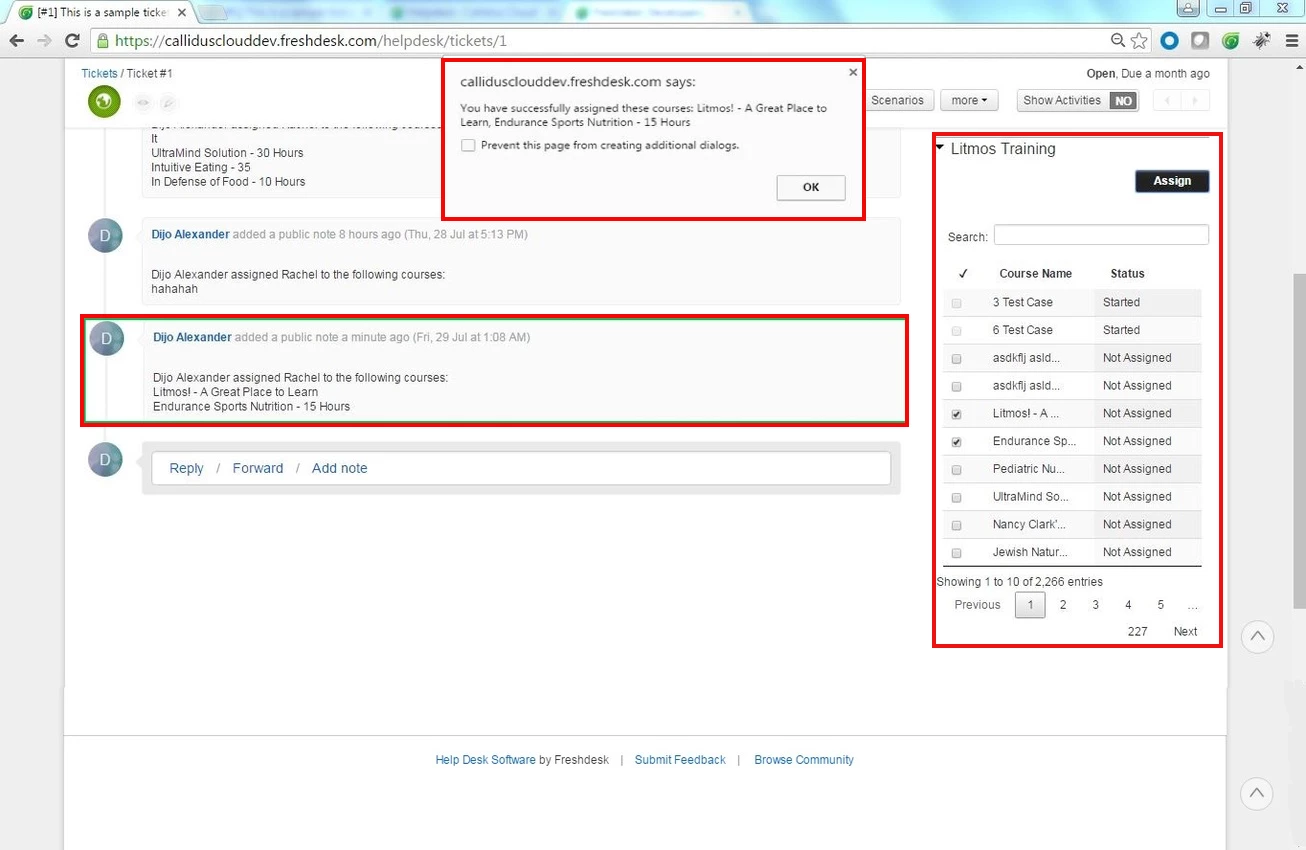Go to page 2 of courses
The height and width of the screenshot is (850, 1306).
coord(1063,605)
